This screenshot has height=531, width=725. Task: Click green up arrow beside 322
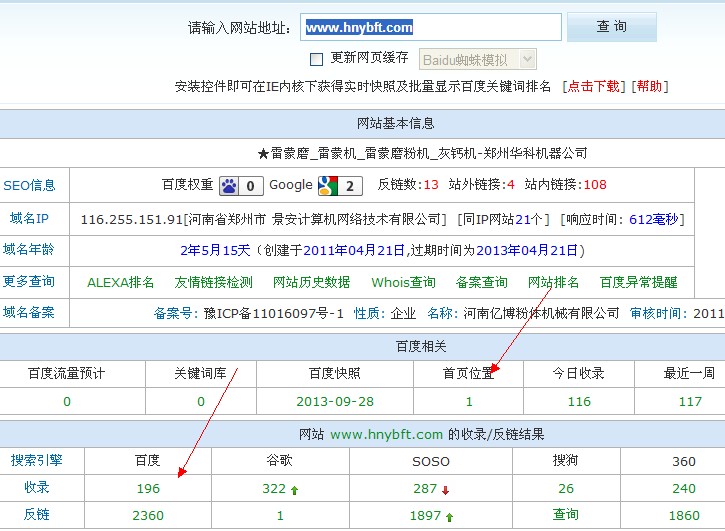tap(295, 490)
